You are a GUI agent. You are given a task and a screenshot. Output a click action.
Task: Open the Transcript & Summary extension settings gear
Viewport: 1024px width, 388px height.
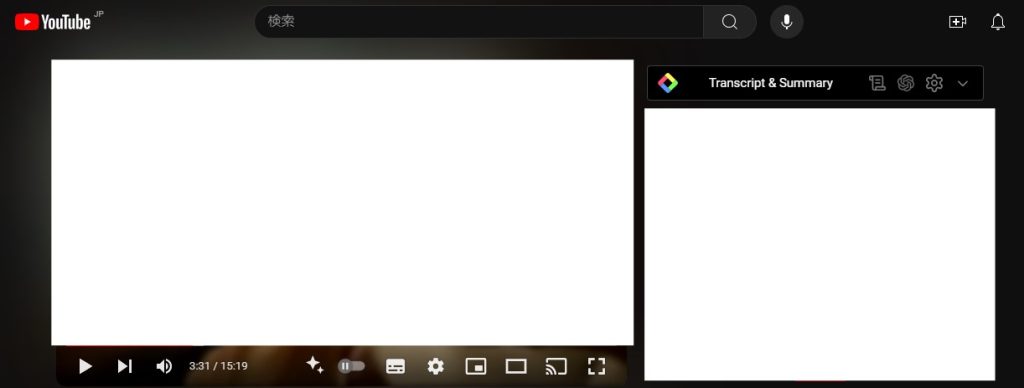pyautogui.click(x=935, y=83)
